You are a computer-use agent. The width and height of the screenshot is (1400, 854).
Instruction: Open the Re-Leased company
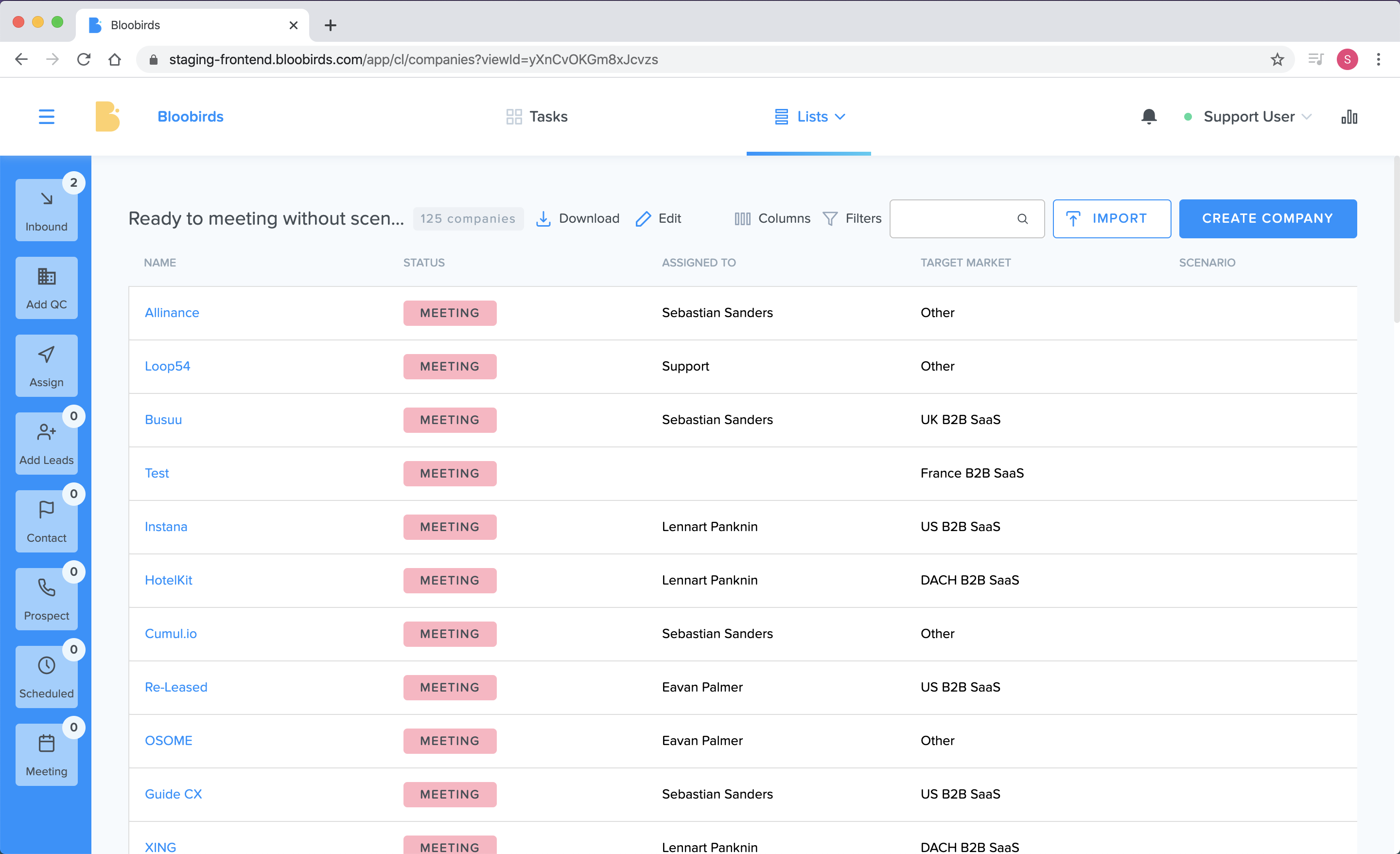(x=175, y=687)
